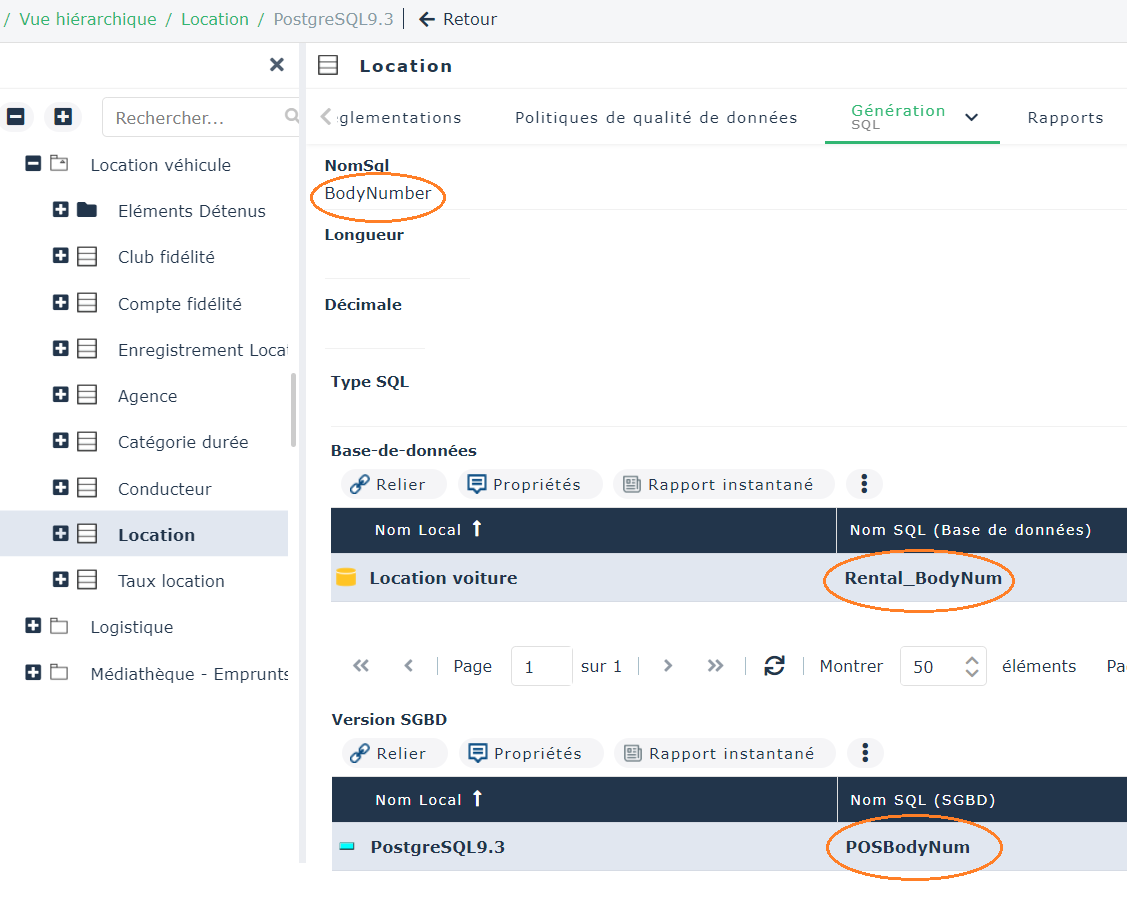The height and width of the screenshot is (918, 1131).
Task: Expand the Logistique folder
Action: click(x=33, y=626)
